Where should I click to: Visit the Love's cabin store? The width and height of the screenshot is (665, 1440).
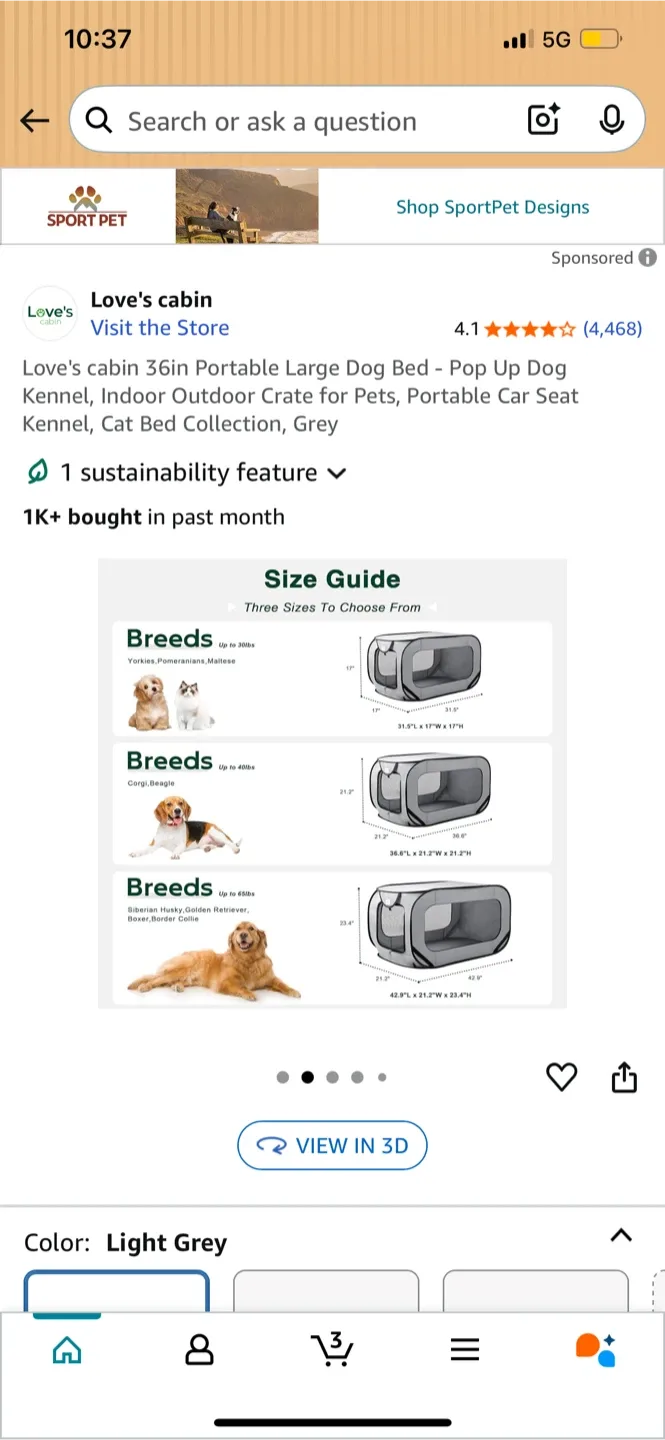[x=159, y=328]
